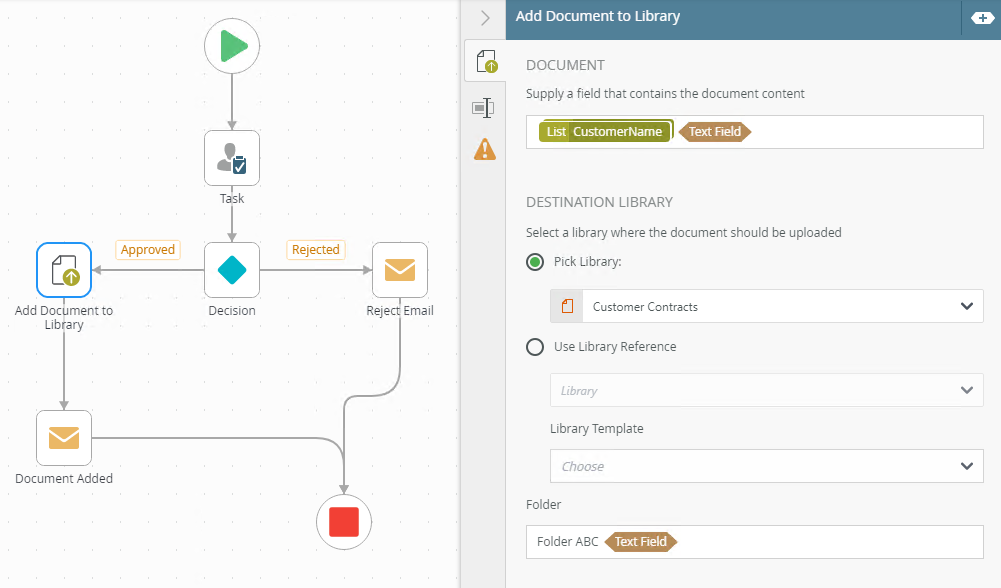
Task: Select Use Library Reference radio button
Action: (535, 347)
